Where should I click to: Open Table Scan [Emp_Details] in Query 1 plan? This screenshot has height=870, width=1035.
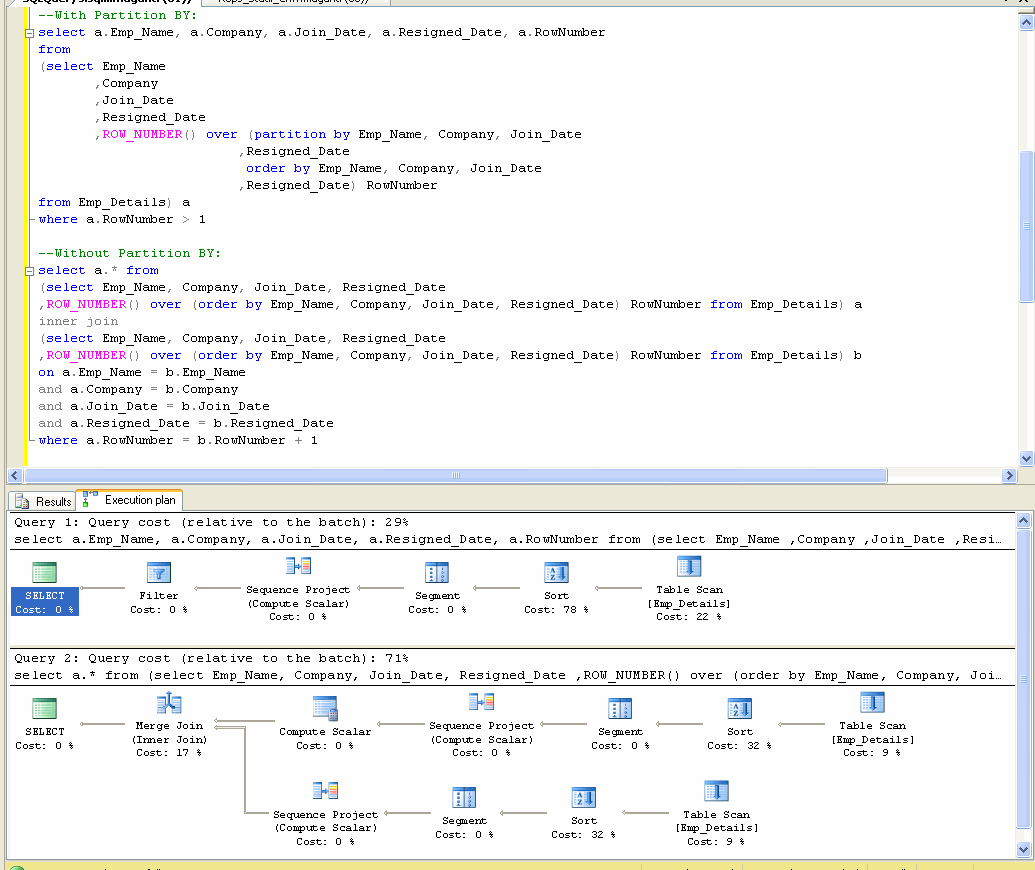point(688,571)
